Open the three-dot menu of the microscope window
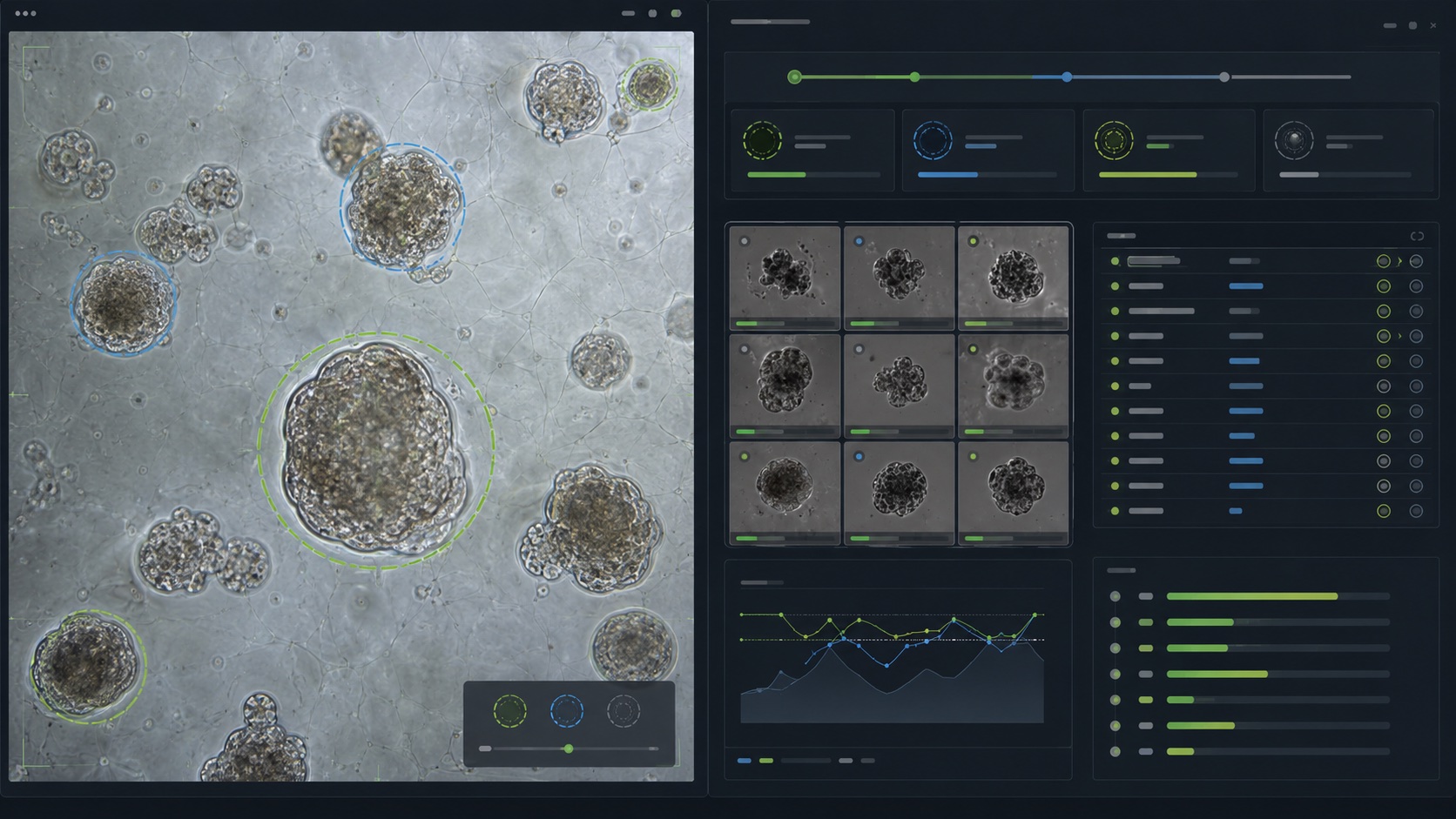 coord(25,13)
